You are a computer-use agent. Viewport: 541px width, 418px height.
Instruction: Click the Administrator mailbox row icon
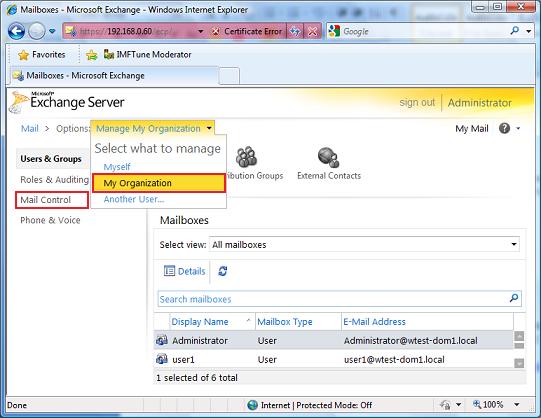[161, 340]
